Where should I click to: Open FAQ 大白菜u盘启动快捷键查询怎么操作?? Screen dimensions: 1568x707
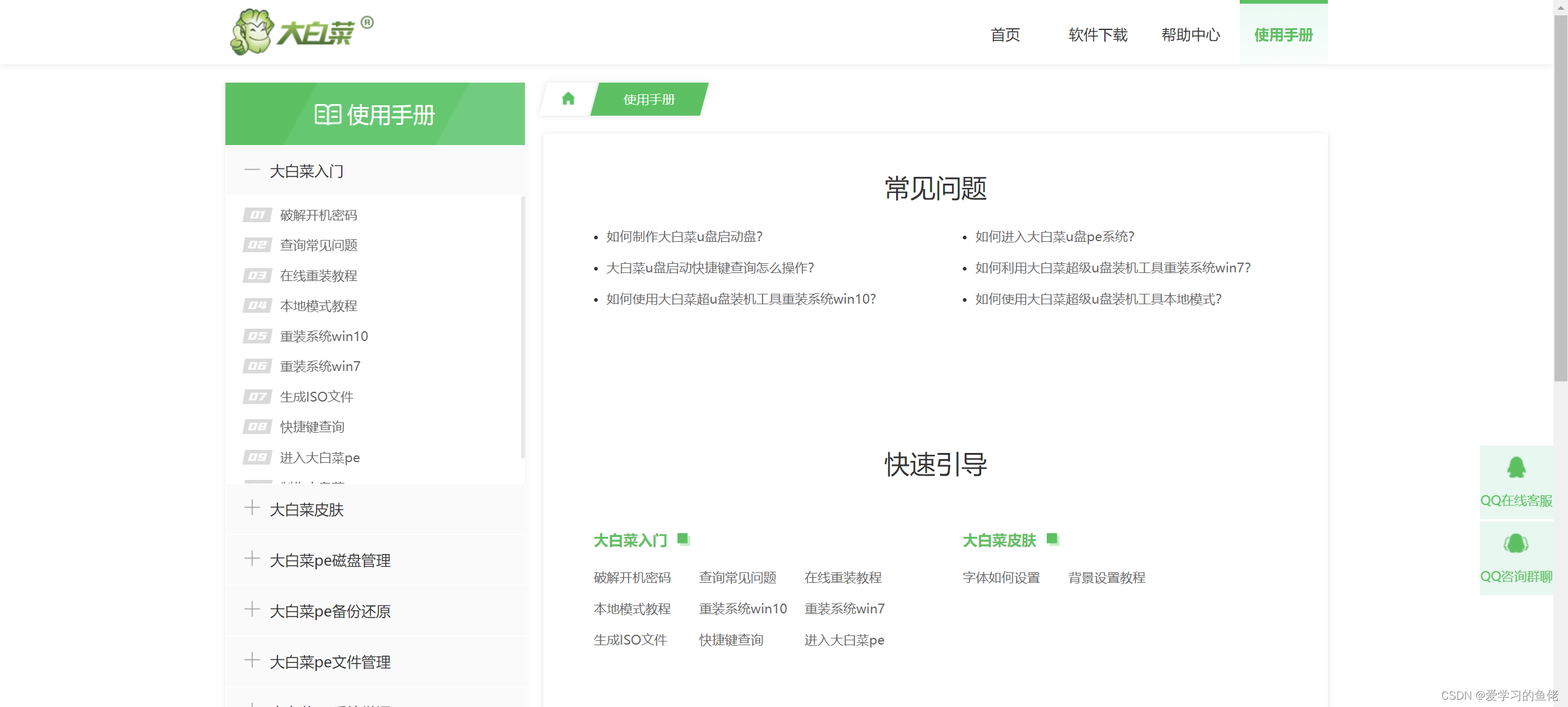click(x=710, y=267)
